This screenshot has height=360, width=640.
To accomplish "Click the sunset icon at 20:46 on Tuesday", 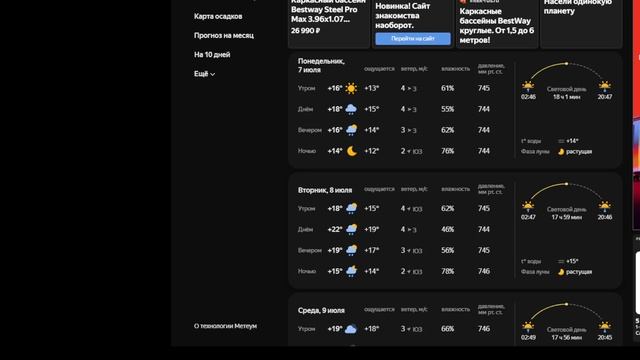I will pyautogui.click(x=604, y=207).
